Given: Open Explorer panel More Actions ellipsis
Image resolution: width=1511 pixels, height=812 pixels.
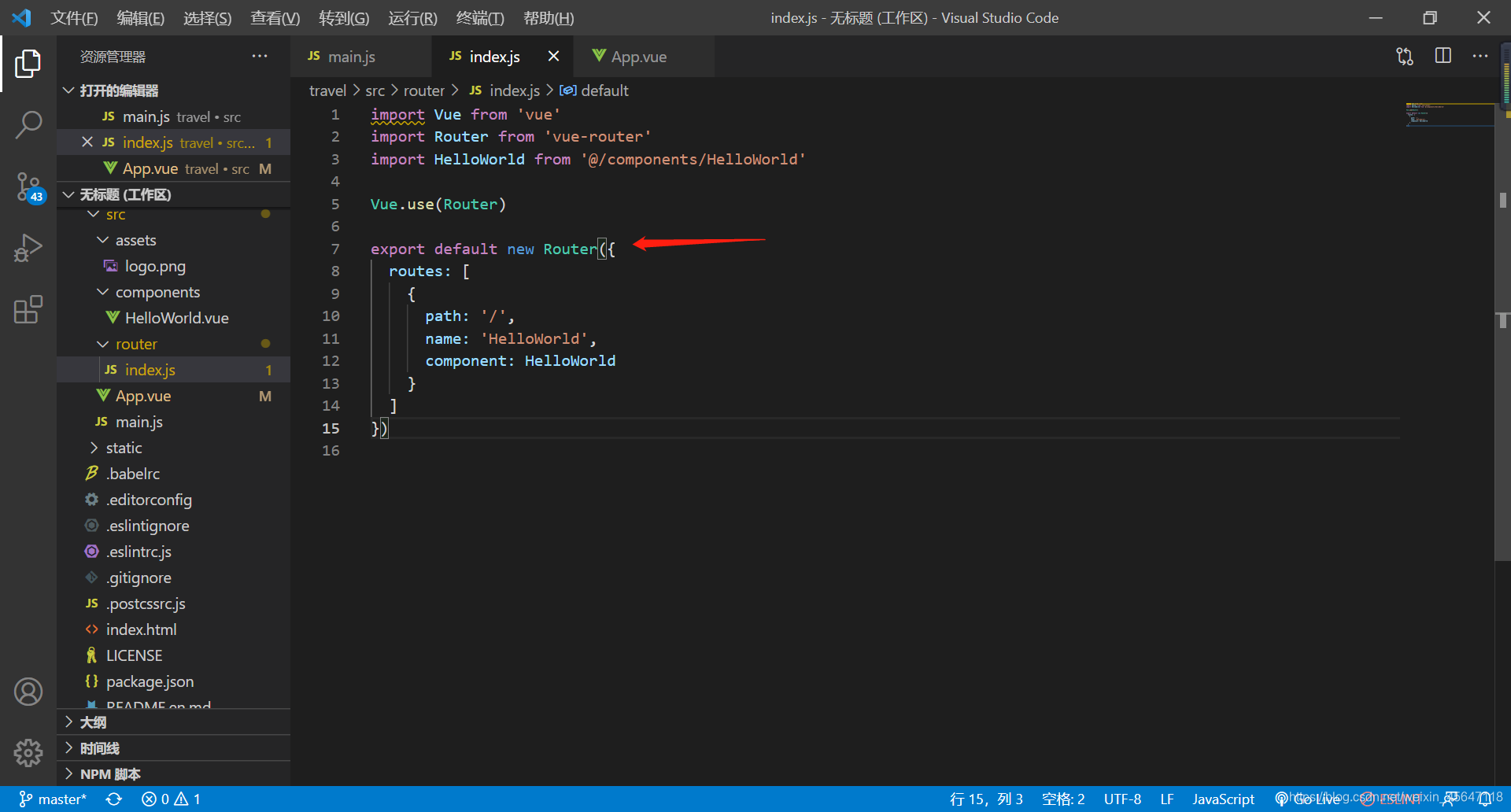Looking at the screenshot, I should (x=260, y=56).
